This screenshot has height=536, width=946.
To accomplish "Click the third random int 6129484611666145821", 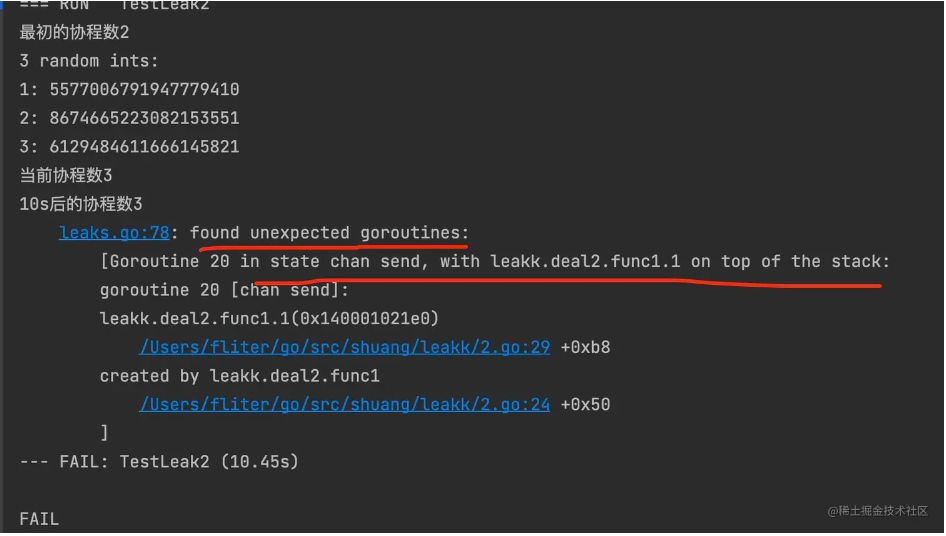I will pos(144,147).
